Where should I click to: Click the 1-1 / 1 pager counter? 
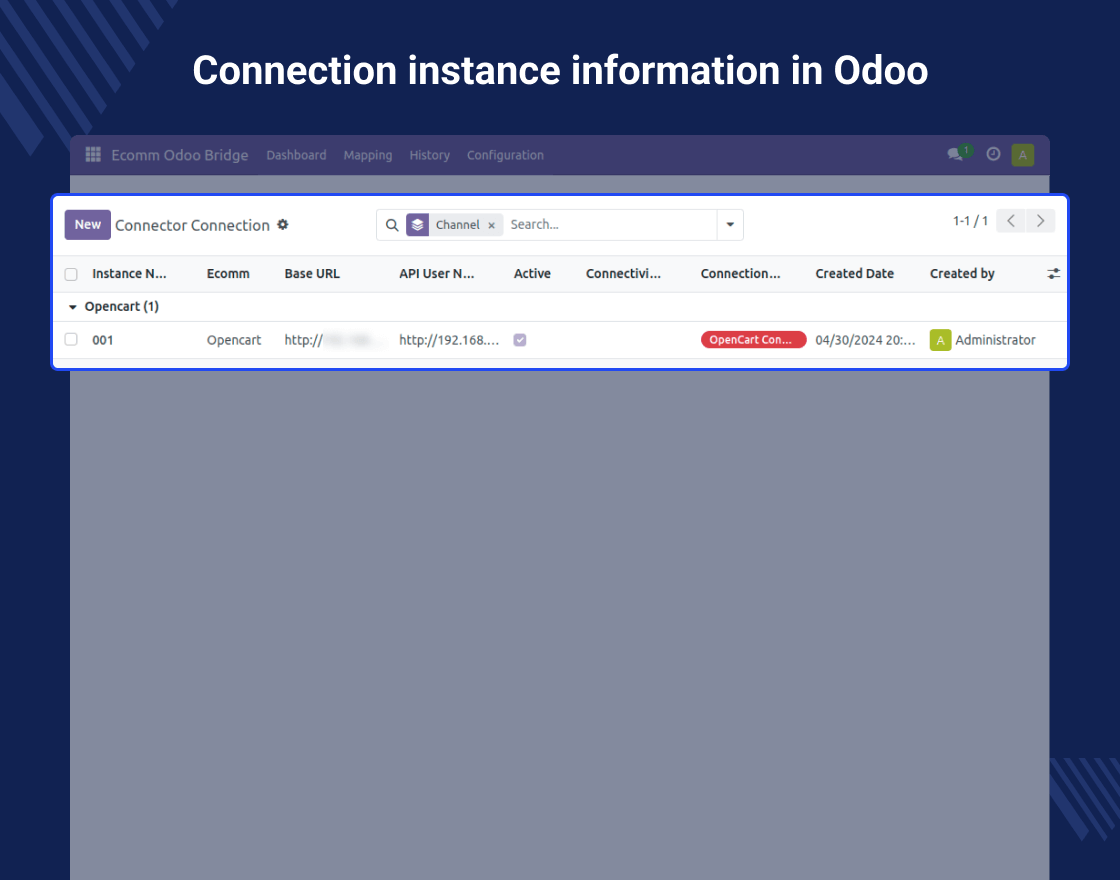pos(970,221)
